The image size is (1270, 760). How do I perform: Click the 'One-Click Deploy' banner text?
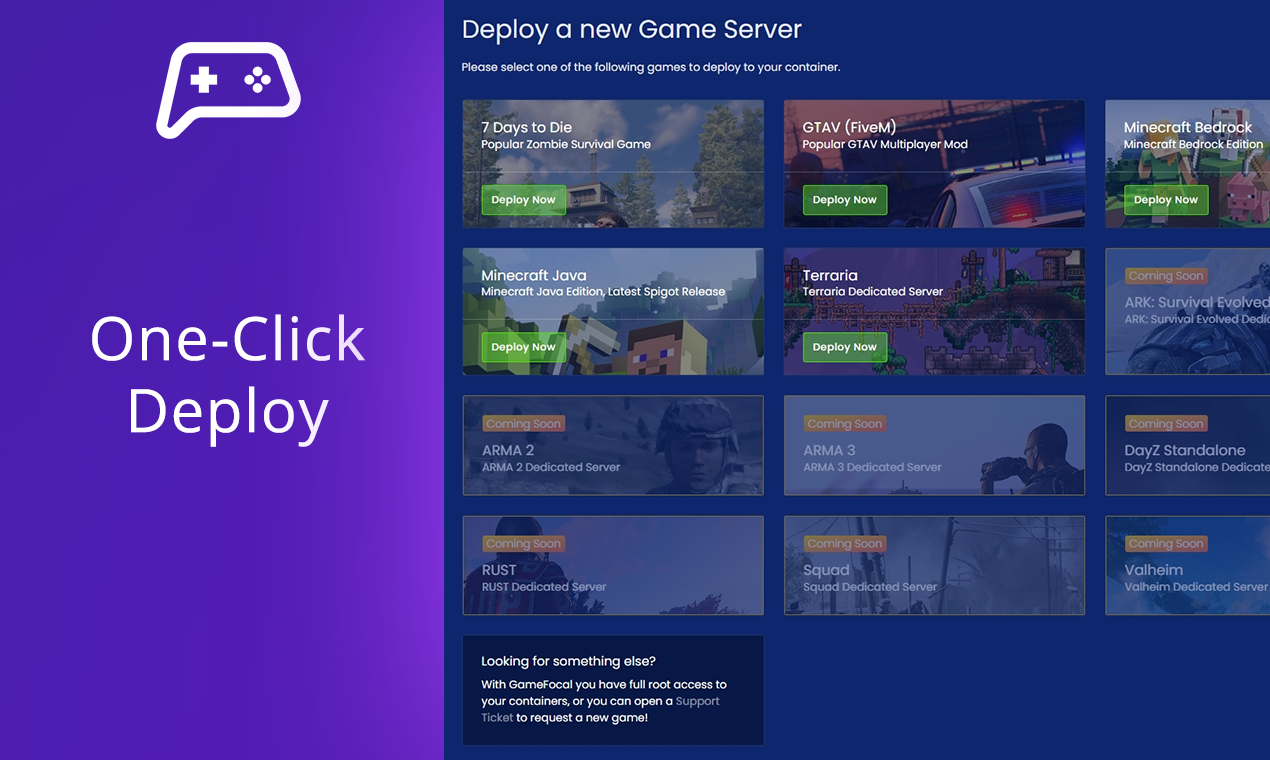pyautogui.click(x=228, y=375)
